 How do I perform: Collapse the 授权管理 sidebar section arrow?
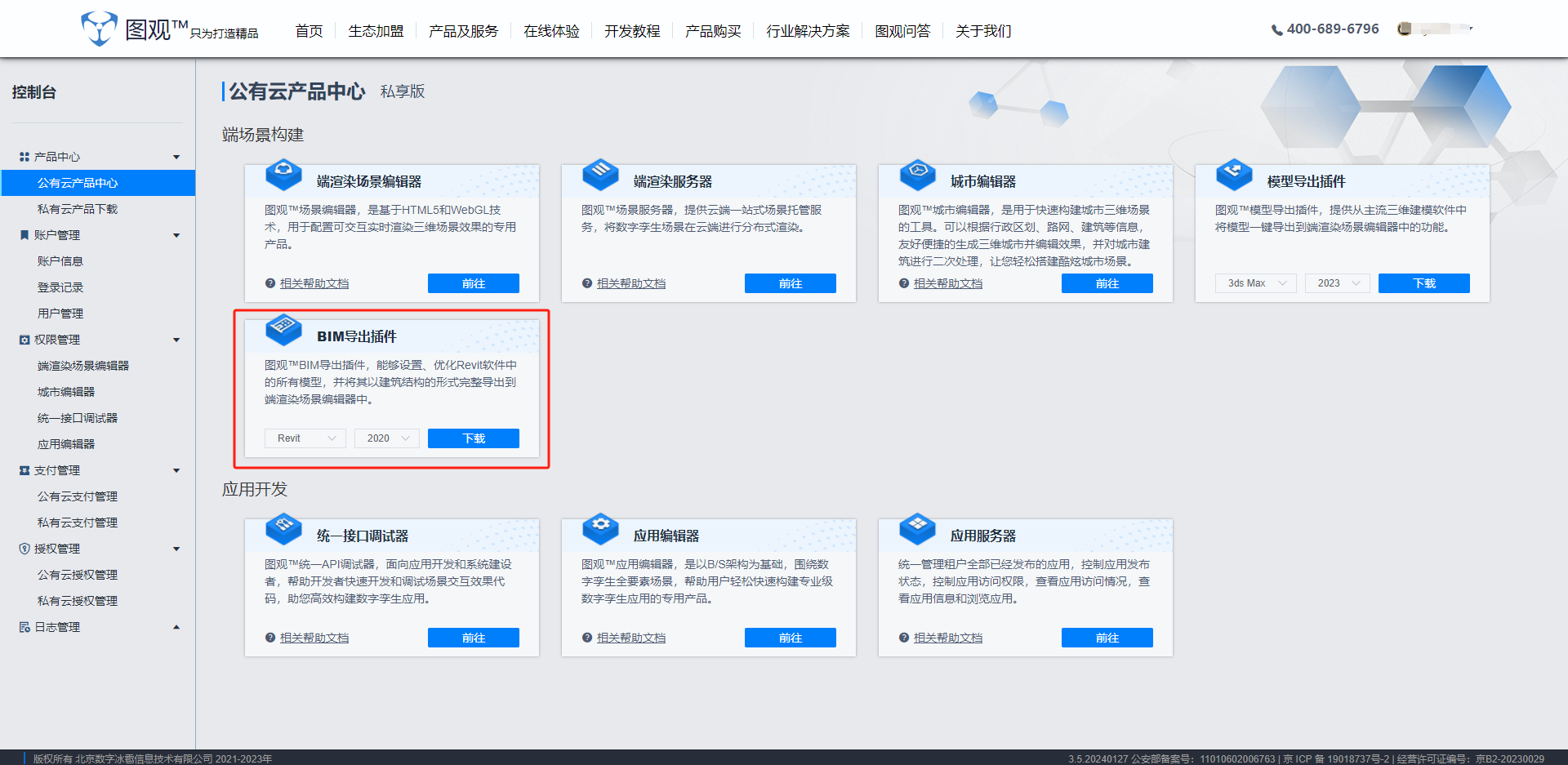[176, 549]
